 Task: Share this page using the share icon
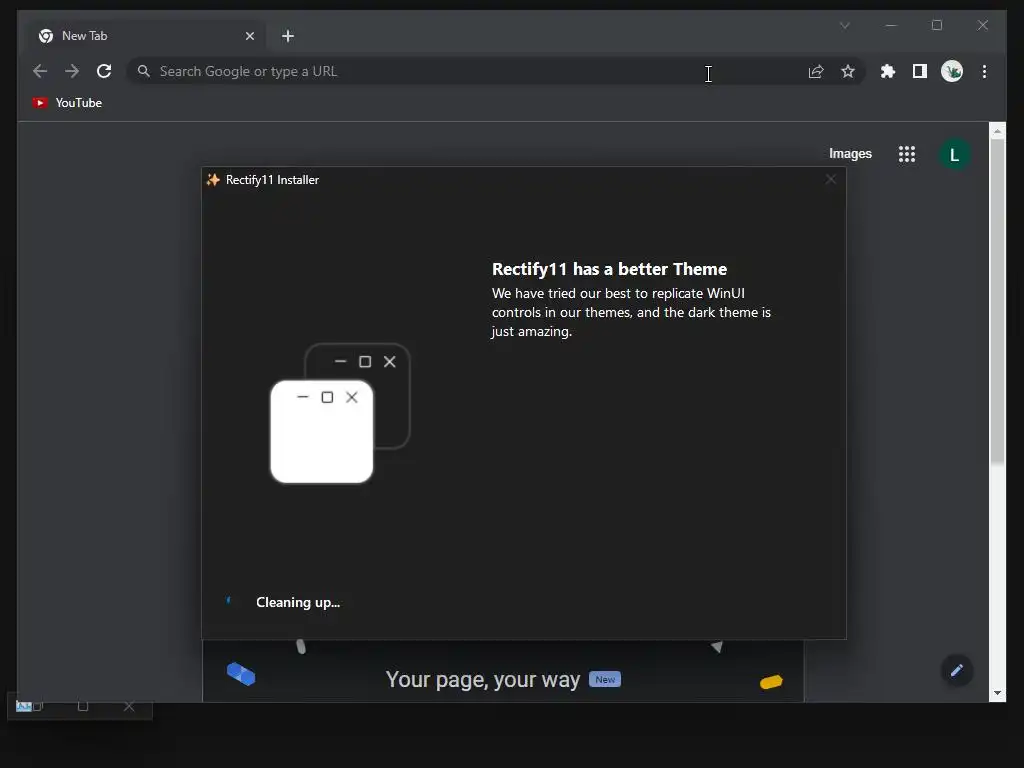click(x=816, y=71)
